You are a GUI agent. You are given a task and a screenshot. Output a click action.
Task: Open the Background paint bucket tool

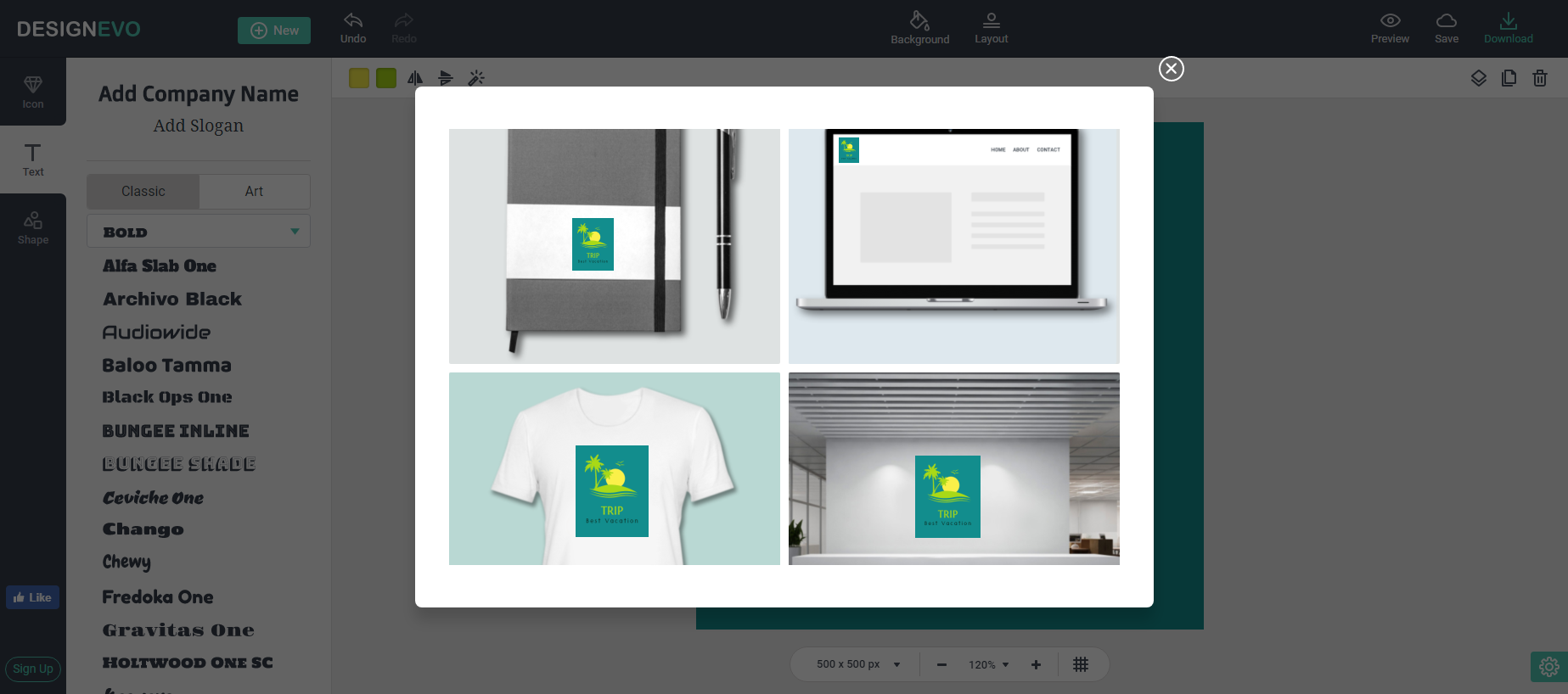coord(919,21)
